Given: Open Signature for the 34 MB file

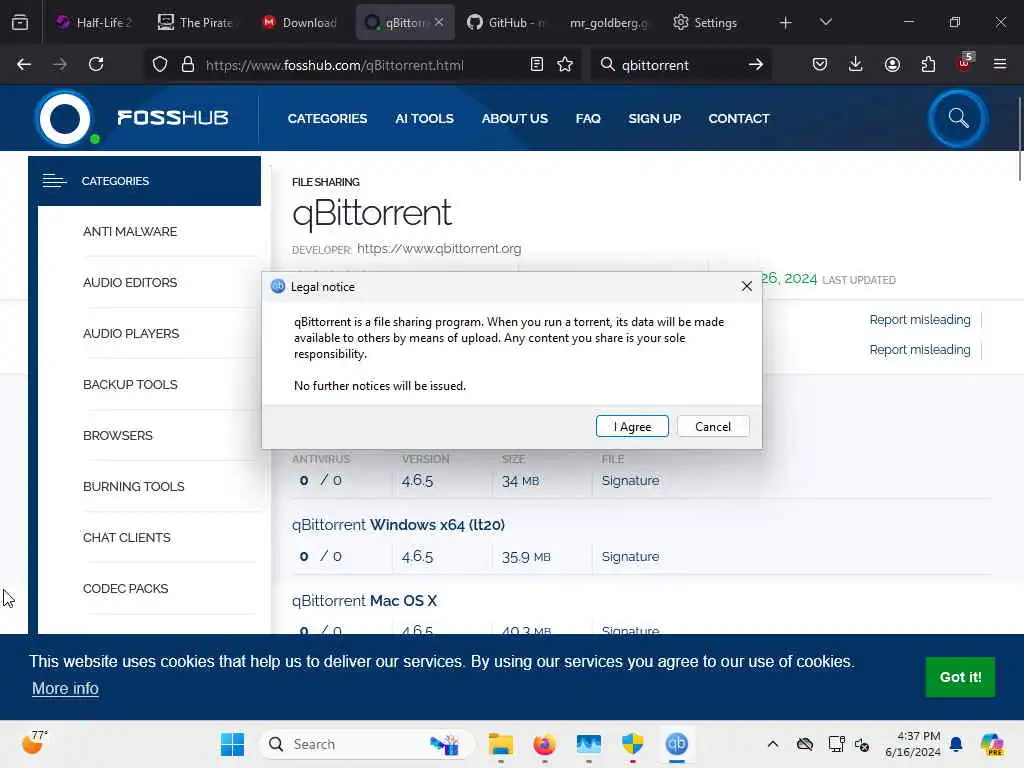Looking at the screenshot, I should [630, 480].
